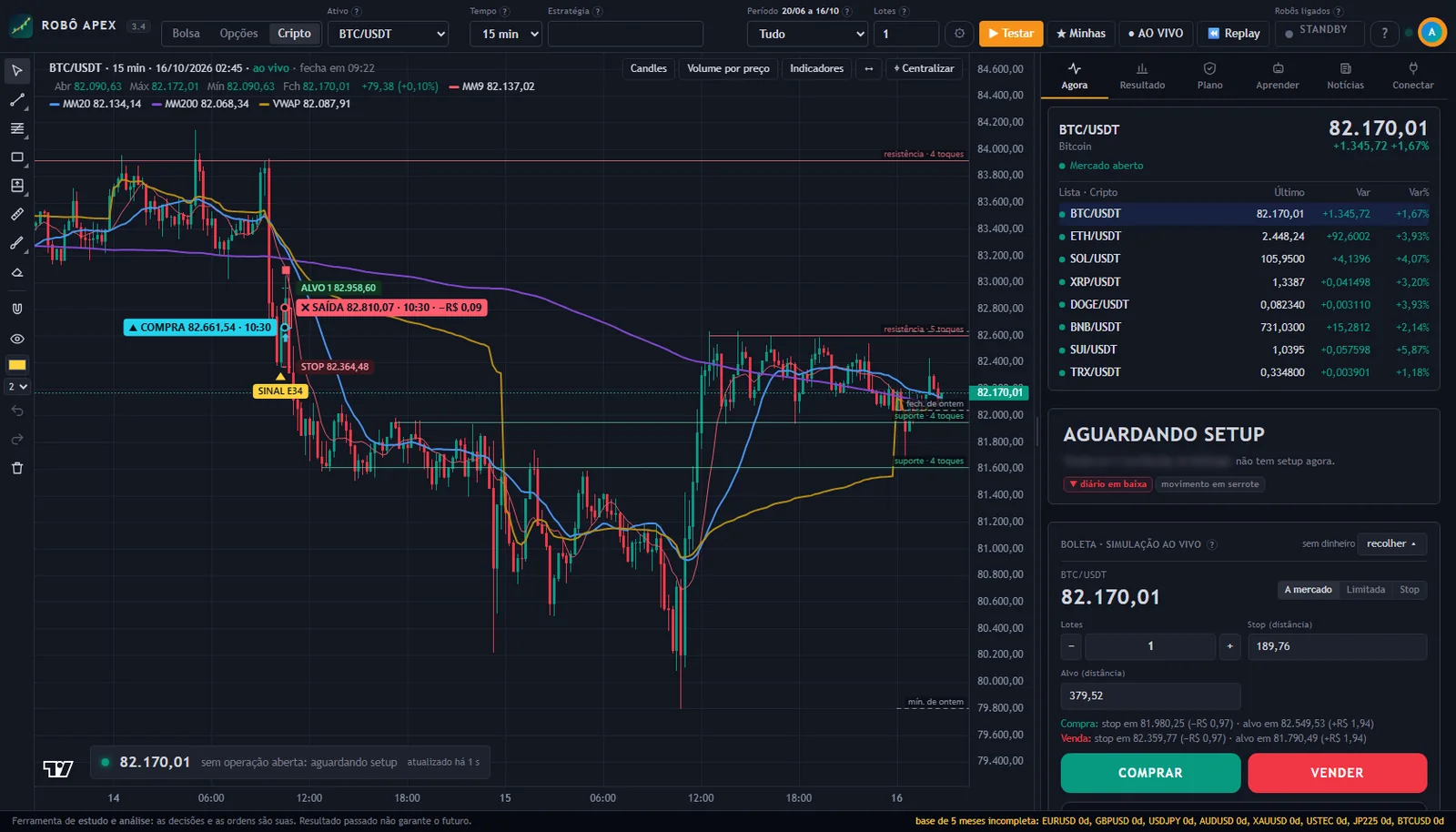Select DOGE/USDT in the crypto list
Viewport: 1456px width, 832px height.
[x=1244, y=305]
